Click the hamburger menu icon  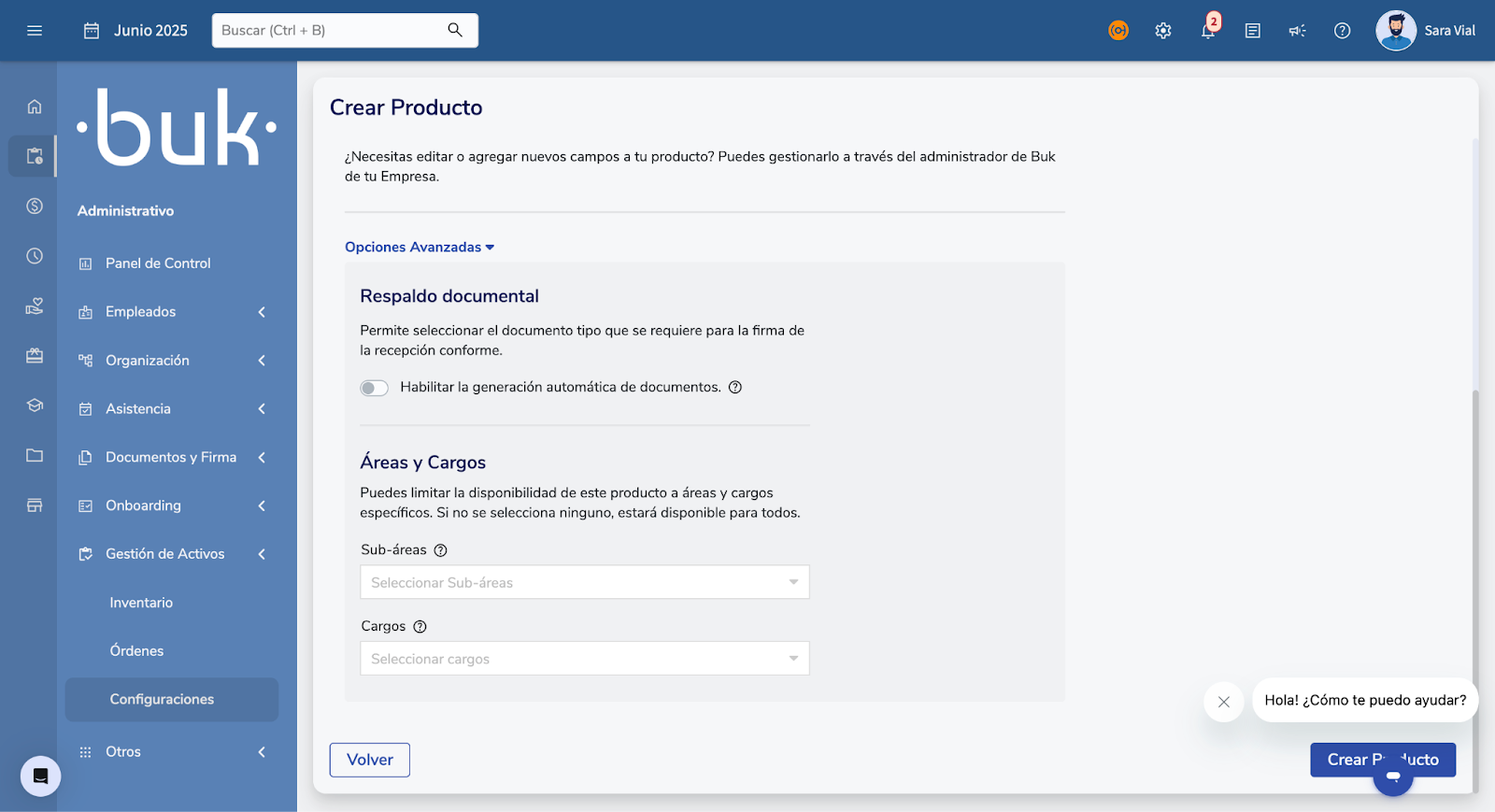coord(35,31)
